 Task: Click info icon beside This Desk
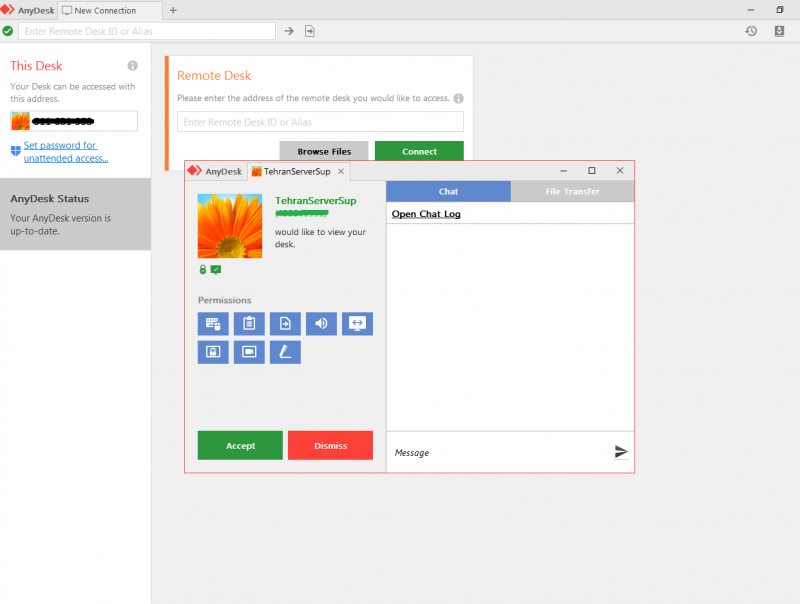click(133, 66)
